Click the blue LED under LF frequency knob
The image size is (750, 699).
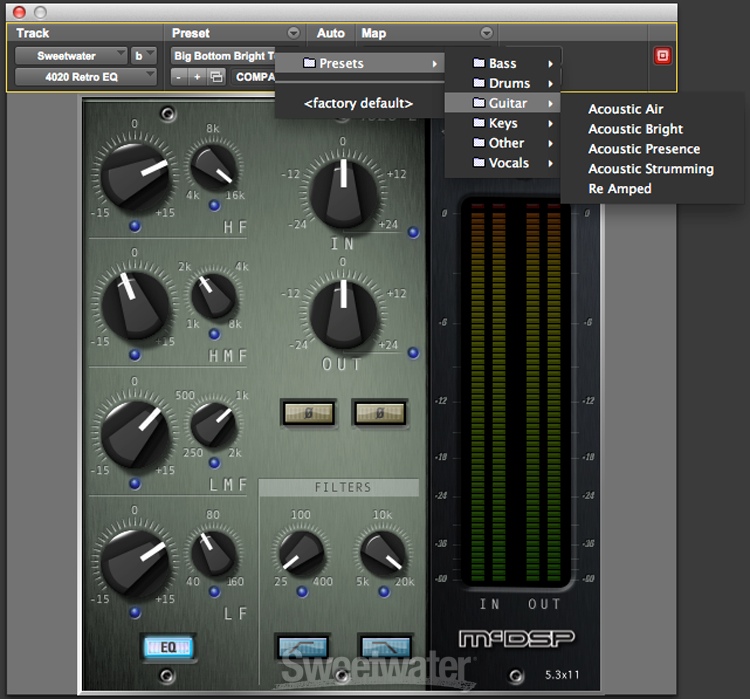(x=214, y=592)
